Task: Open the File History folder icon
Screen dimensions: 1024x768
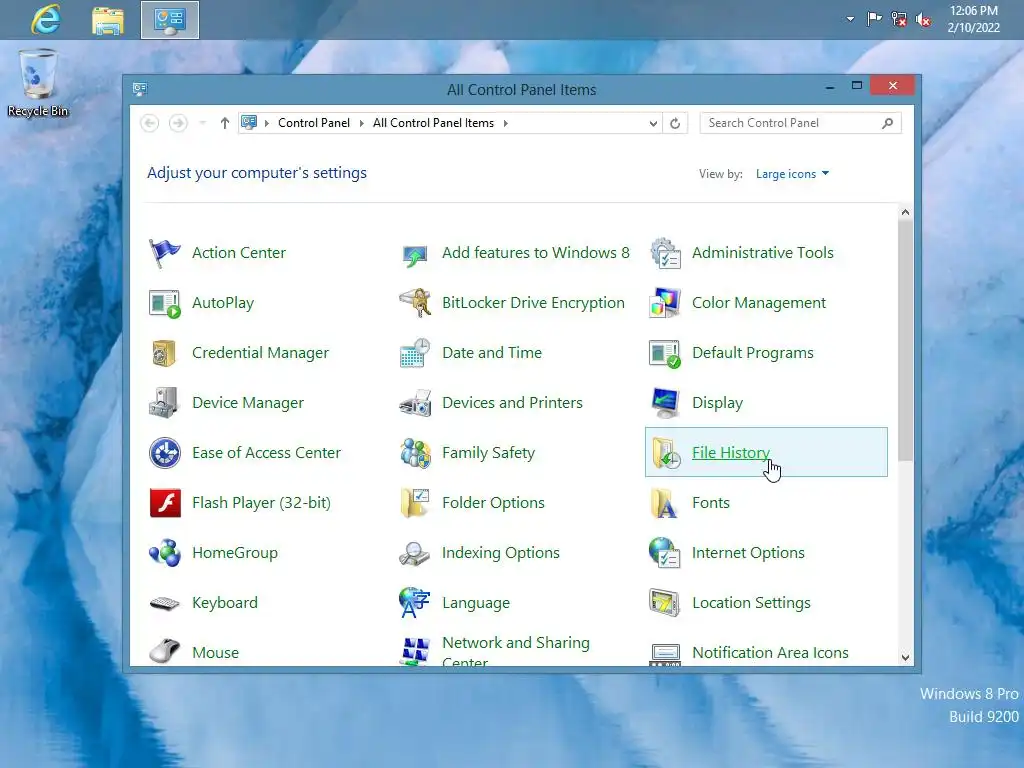Action: (x=665, y=453)
